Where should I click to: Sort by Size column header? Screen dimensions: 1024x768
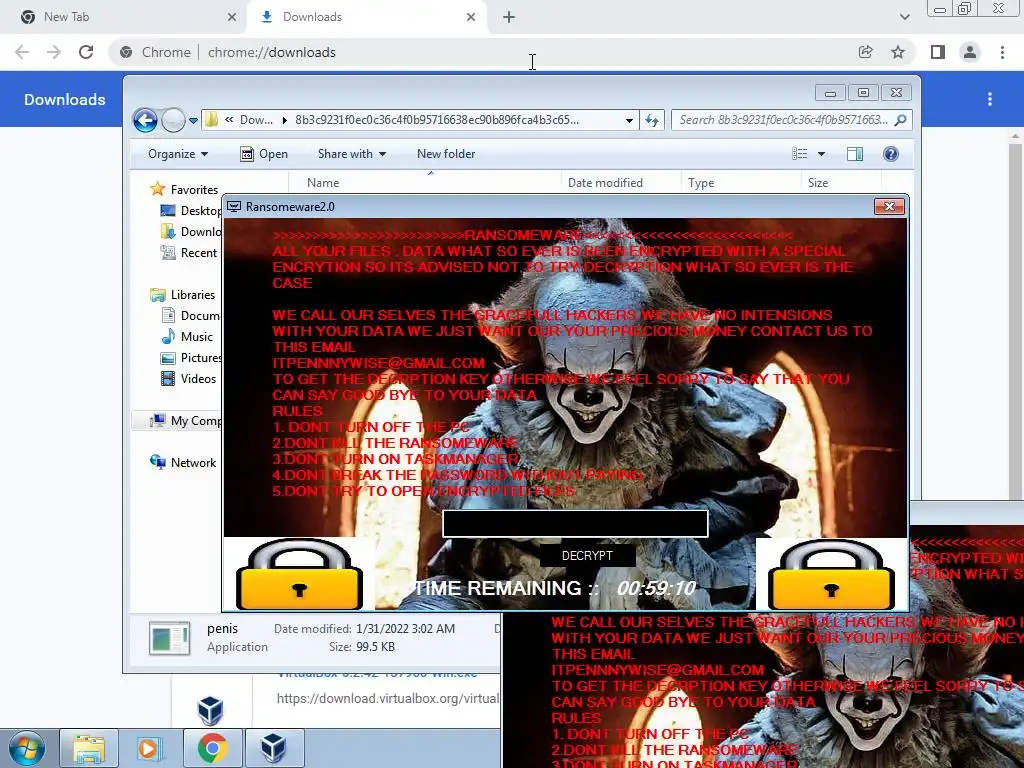(x=841, y=183)
